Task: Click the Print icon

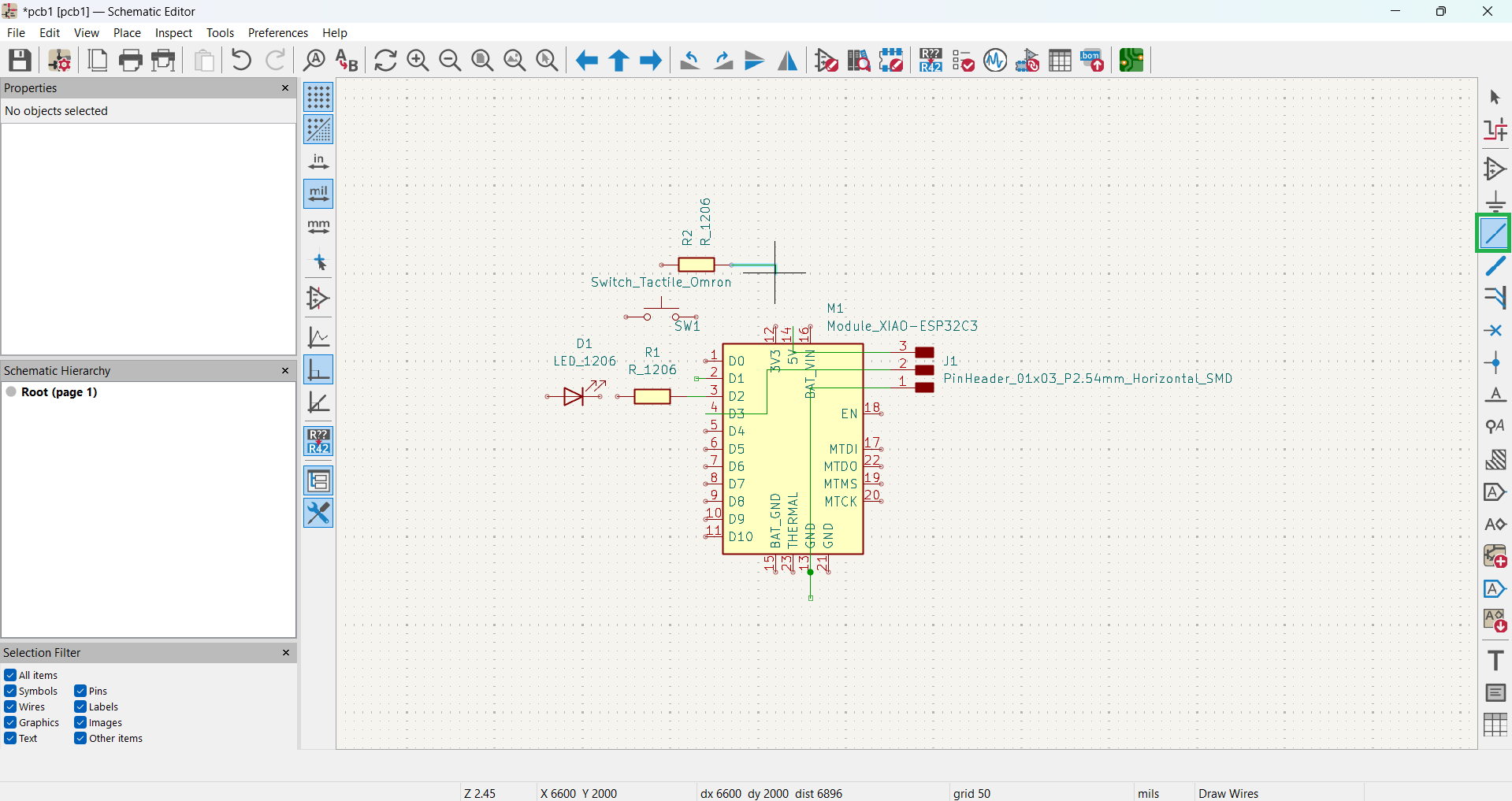Action: point(131,60)
